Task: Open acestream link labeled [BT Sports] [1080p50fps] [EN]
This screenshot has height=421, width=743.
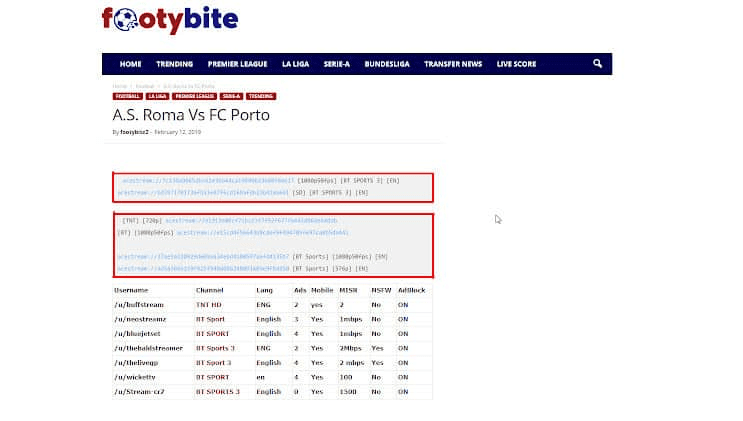Action: click(203, 256)
